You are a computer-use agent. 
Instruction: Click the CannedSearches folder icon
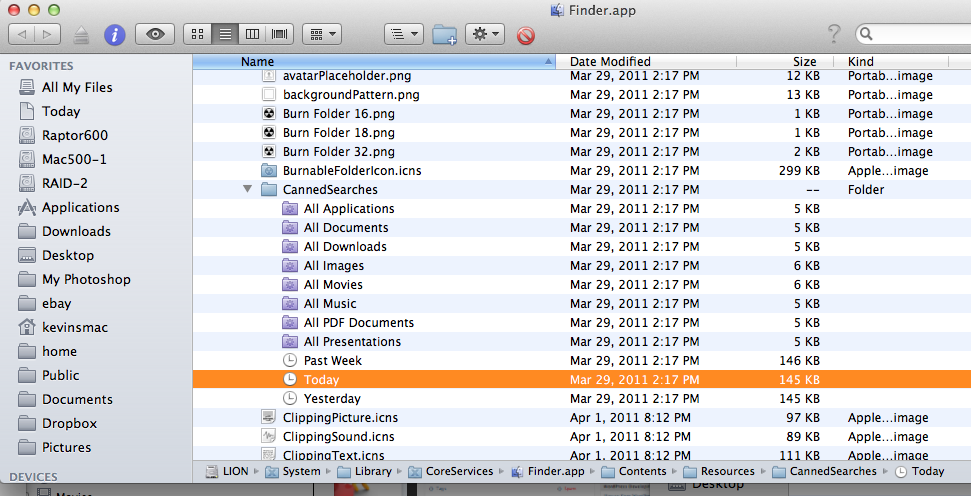(269, 189)
